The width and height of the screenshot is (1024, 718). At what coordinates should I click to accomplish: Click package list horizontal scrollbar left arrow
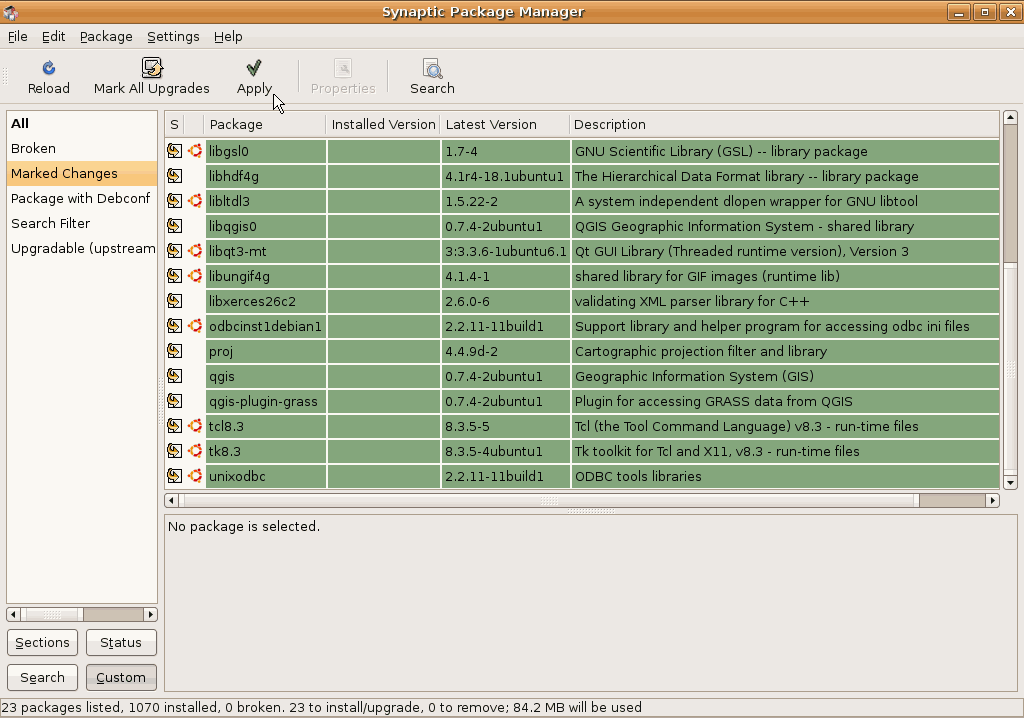171,500
